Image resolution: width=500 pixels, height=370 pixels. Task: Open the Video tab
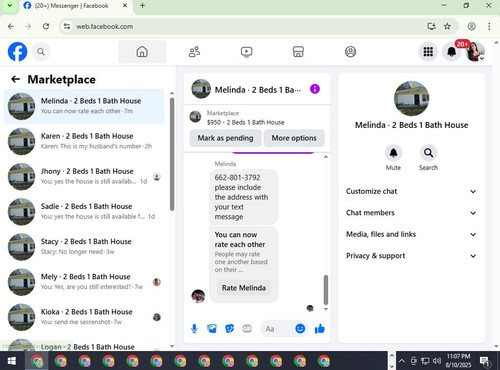click(x=246, y=52)
